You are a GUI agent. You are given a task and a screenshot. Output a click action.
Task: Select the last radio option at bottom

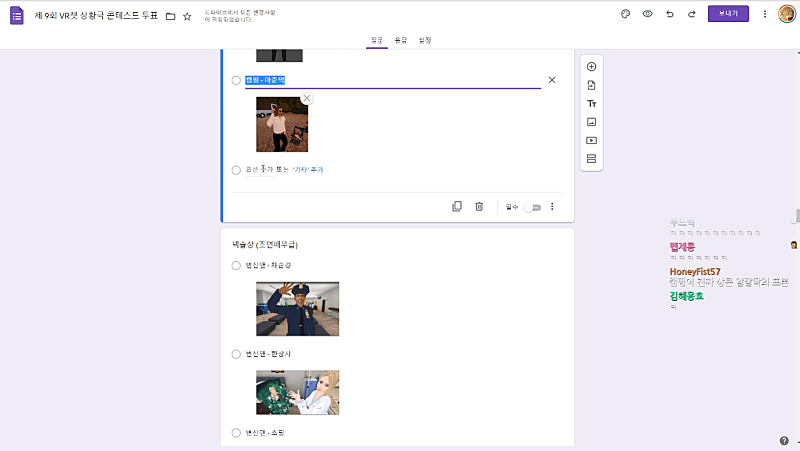(236, 433)
